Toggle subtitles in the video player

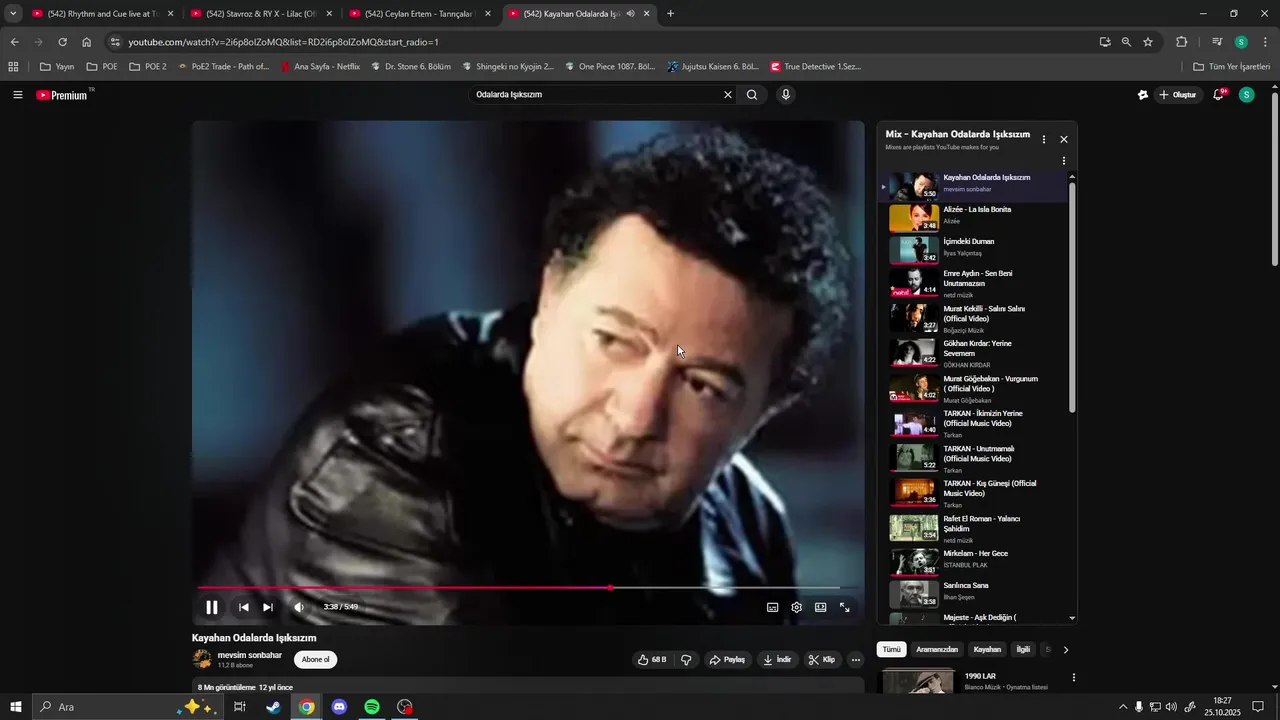[x=773, y=607]
